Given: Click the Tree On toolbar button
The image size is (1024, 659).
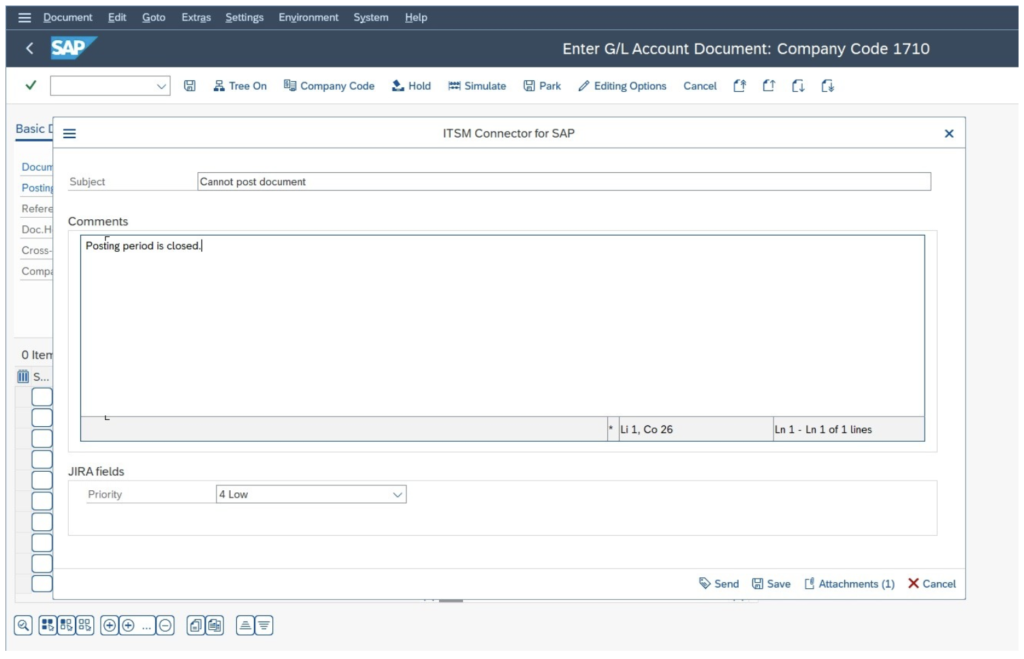Looking at the screenshot, I should (240, 86).
